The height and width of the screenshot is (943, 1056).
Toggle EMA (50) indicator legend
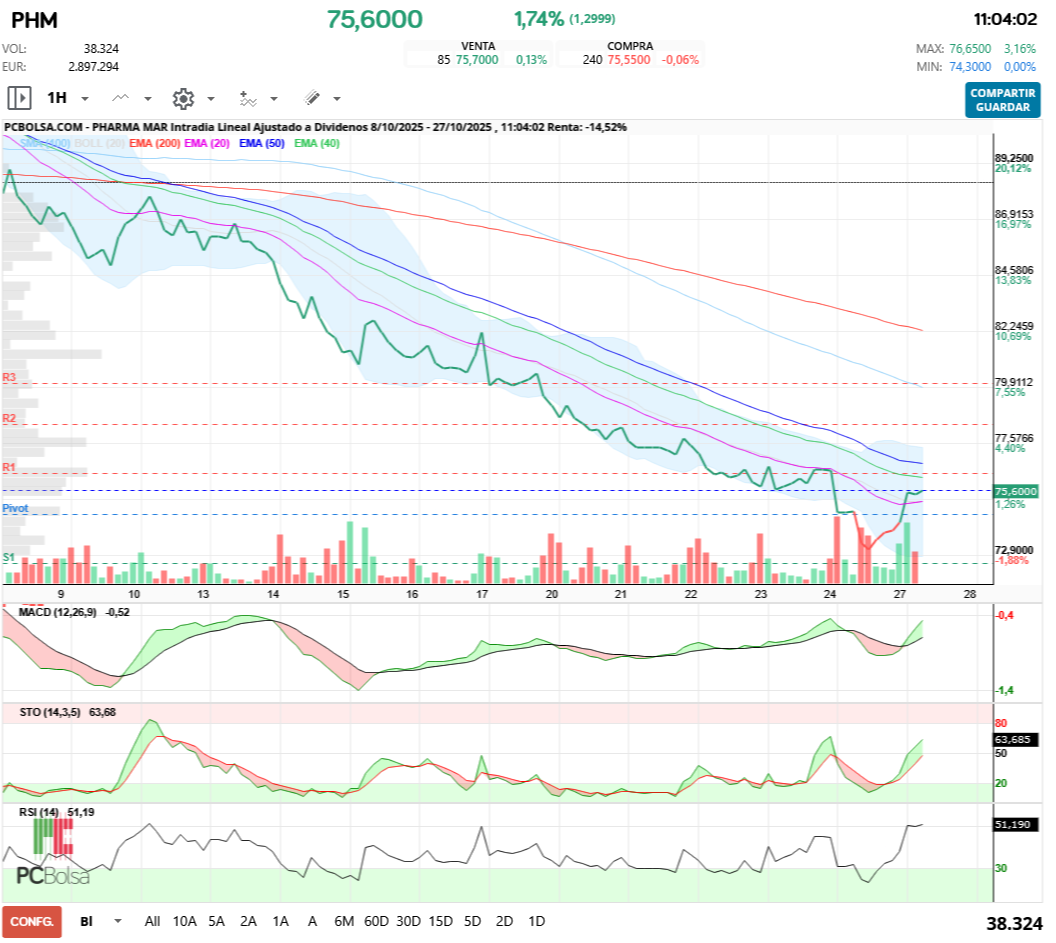(261, 143)
